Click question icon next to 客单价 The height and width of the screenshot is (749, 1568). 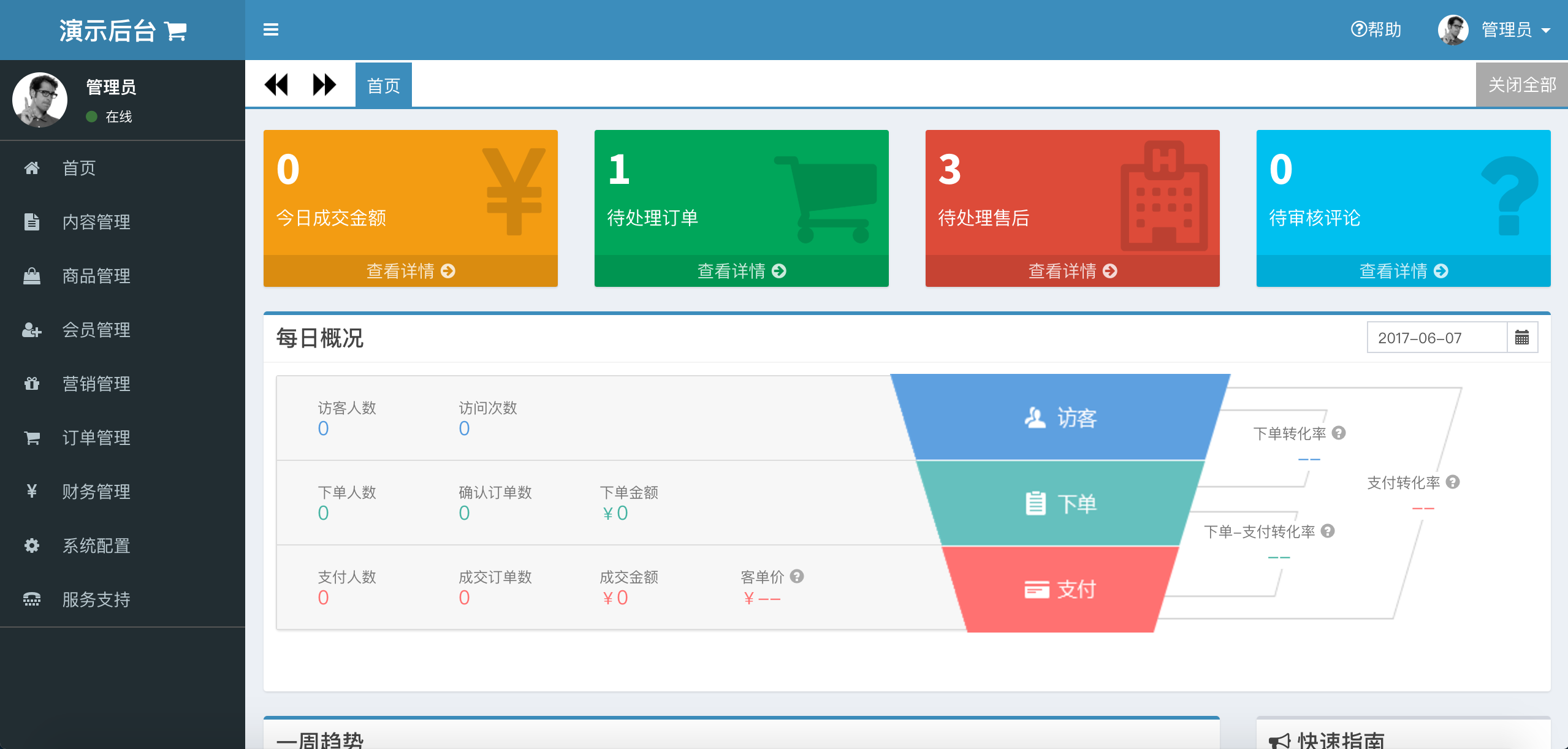(796, 576)
